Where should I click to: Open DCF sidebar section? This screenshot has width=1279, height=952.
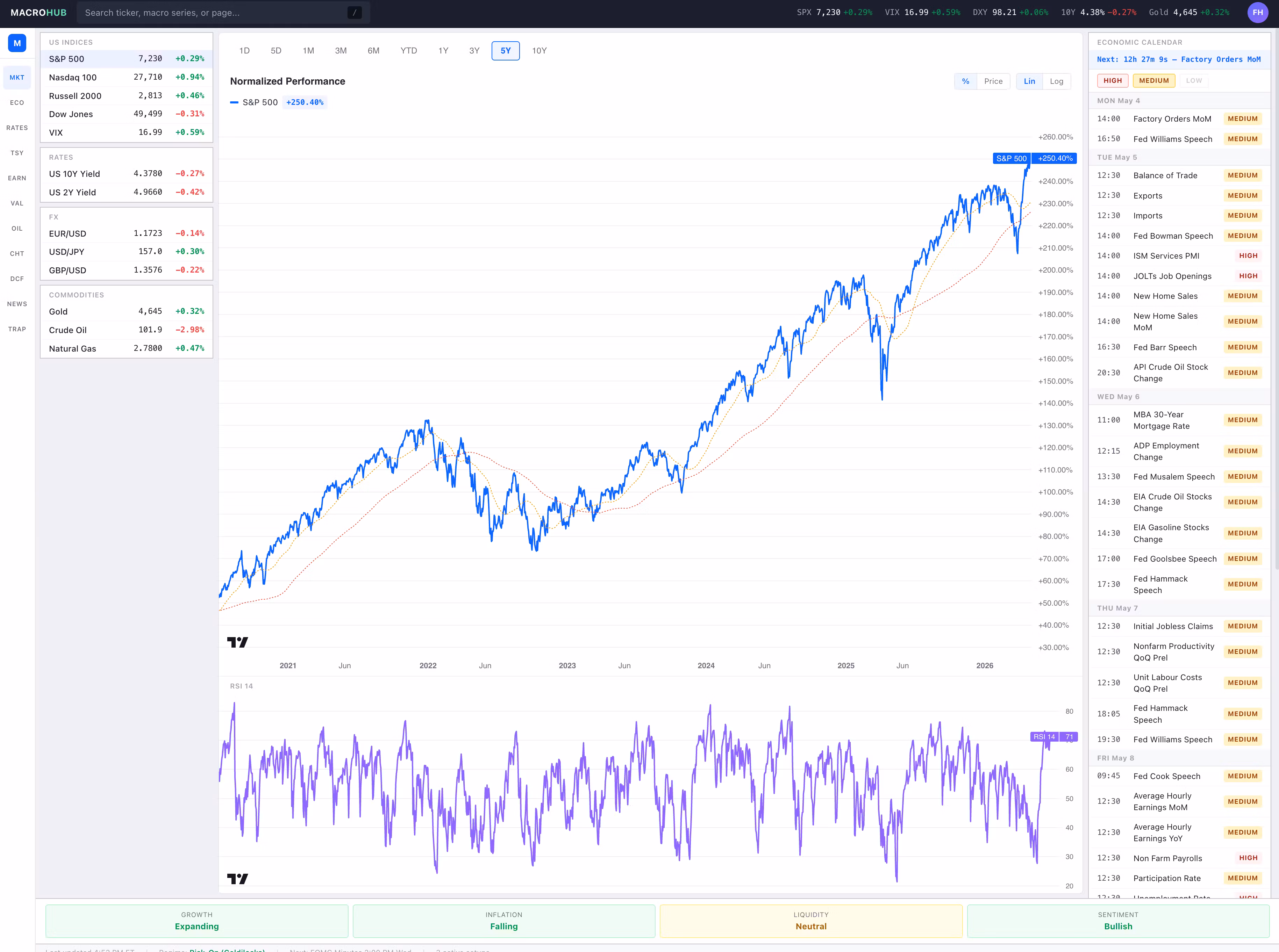(17, 279)
